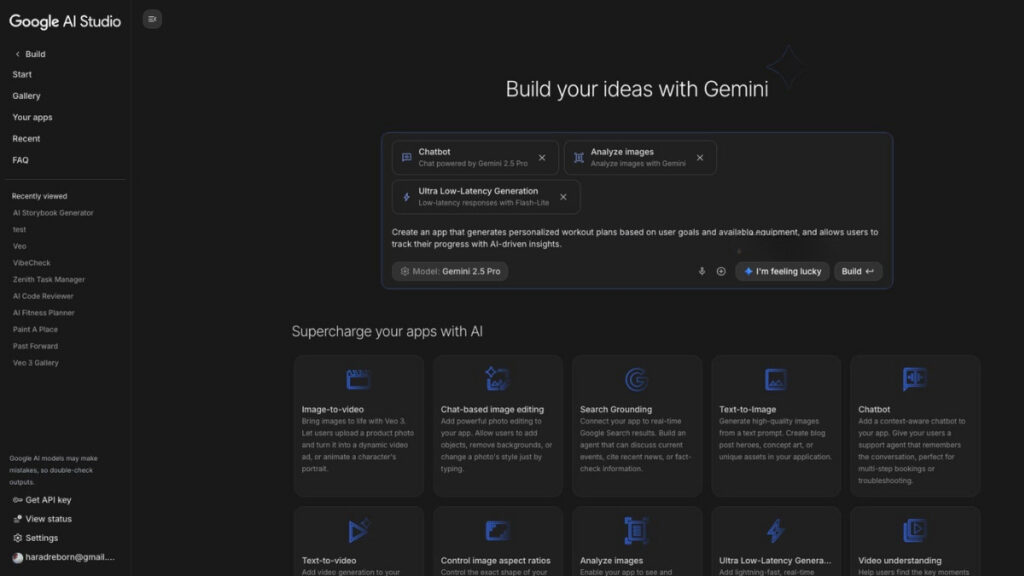
Task: Go back via the Build chevron
Action: coord(18,54)
